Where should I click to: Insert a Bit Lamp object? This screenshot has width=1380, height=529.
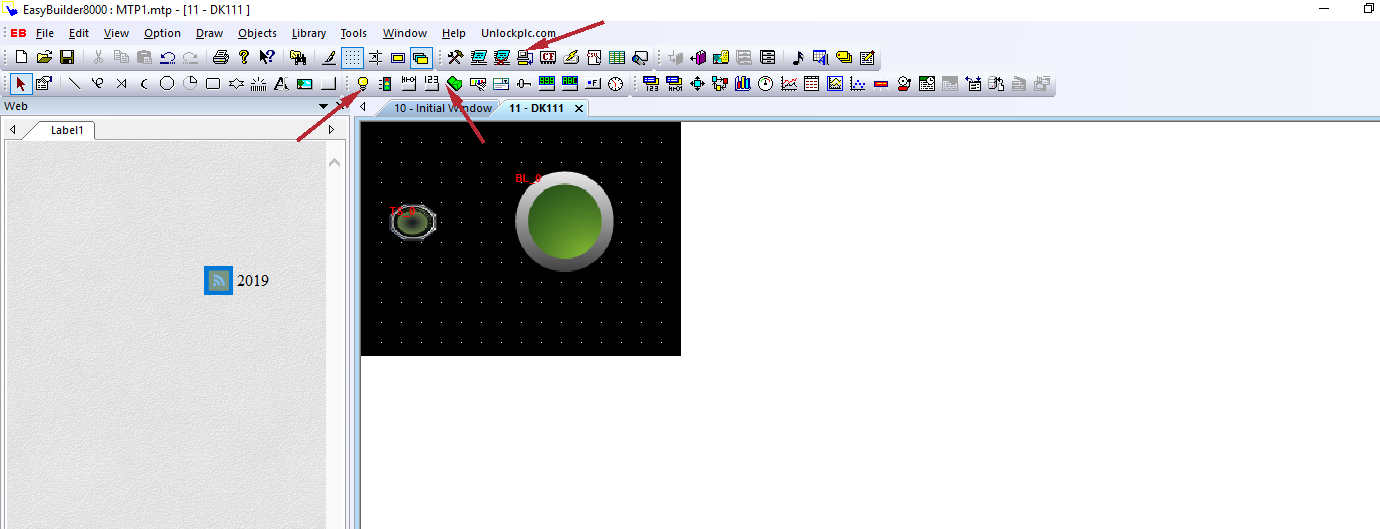pos(363,83)
